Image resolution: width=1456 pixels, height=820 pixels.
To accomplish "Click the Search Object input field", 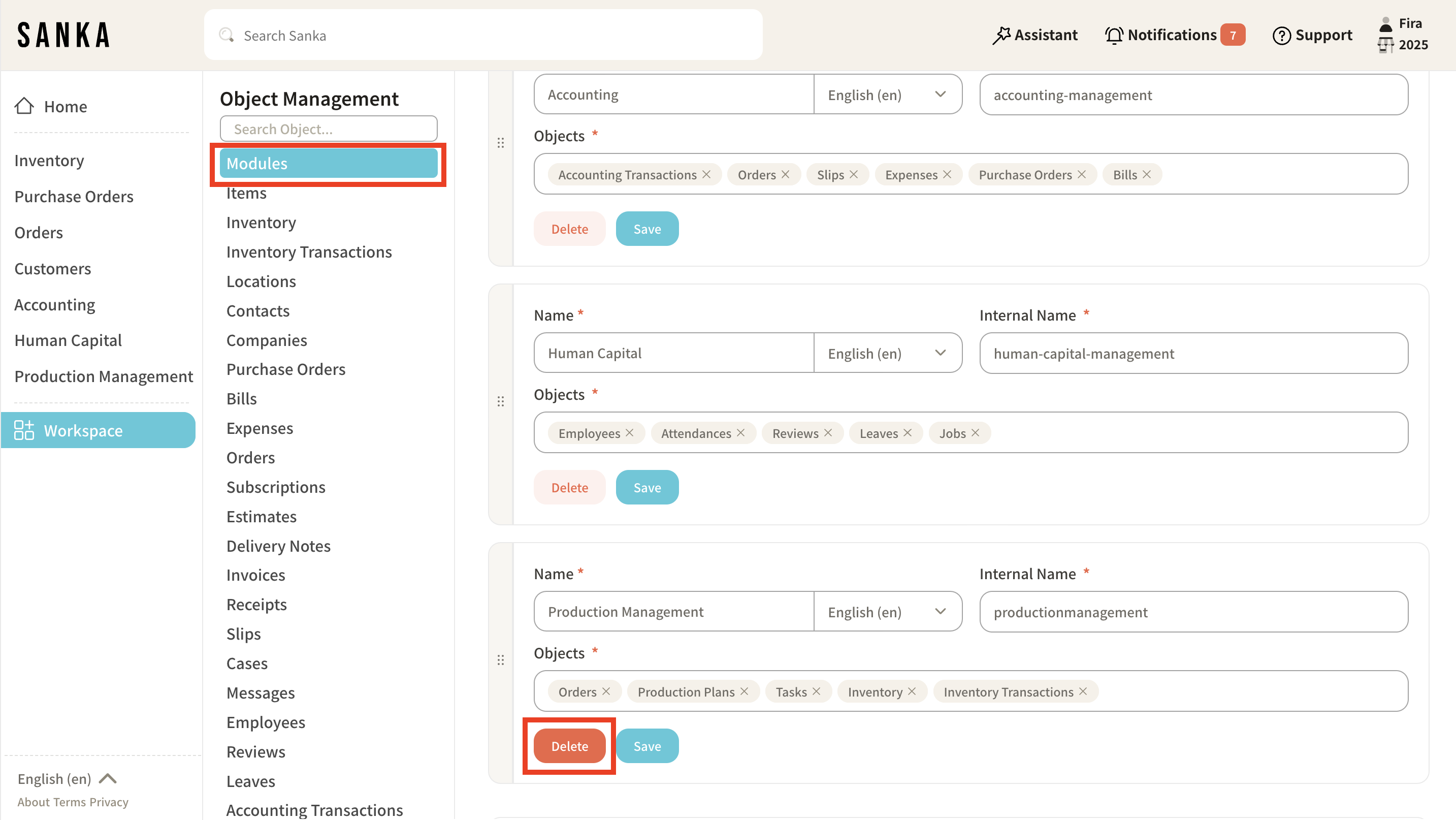I will click(x=328, y=129).
